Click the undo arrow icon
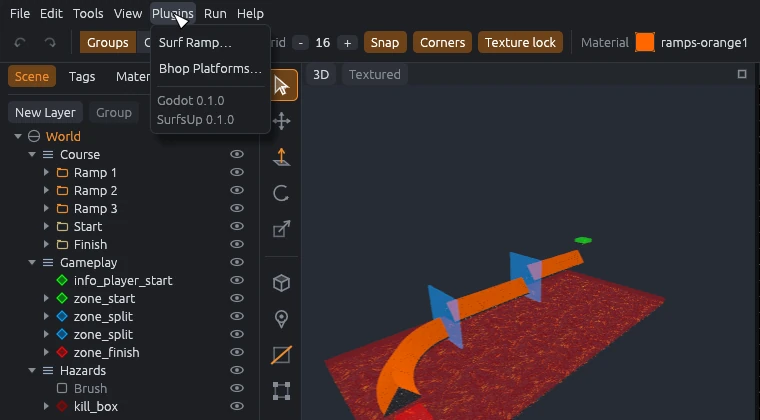The width and height of the screenshot is (760, 420). point(20,43)
